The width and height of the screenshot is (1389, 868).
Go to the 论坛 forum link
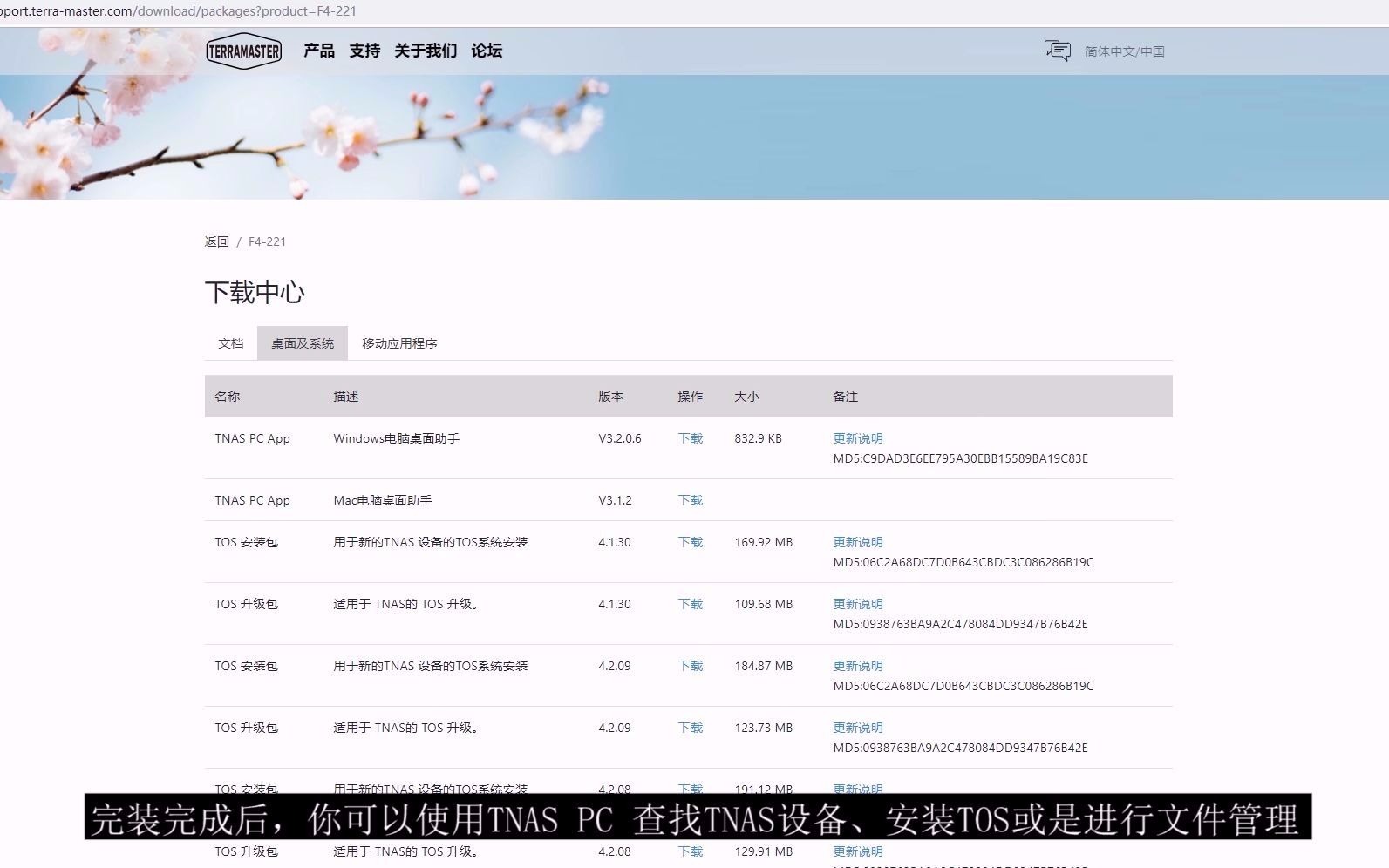(487, 51)
